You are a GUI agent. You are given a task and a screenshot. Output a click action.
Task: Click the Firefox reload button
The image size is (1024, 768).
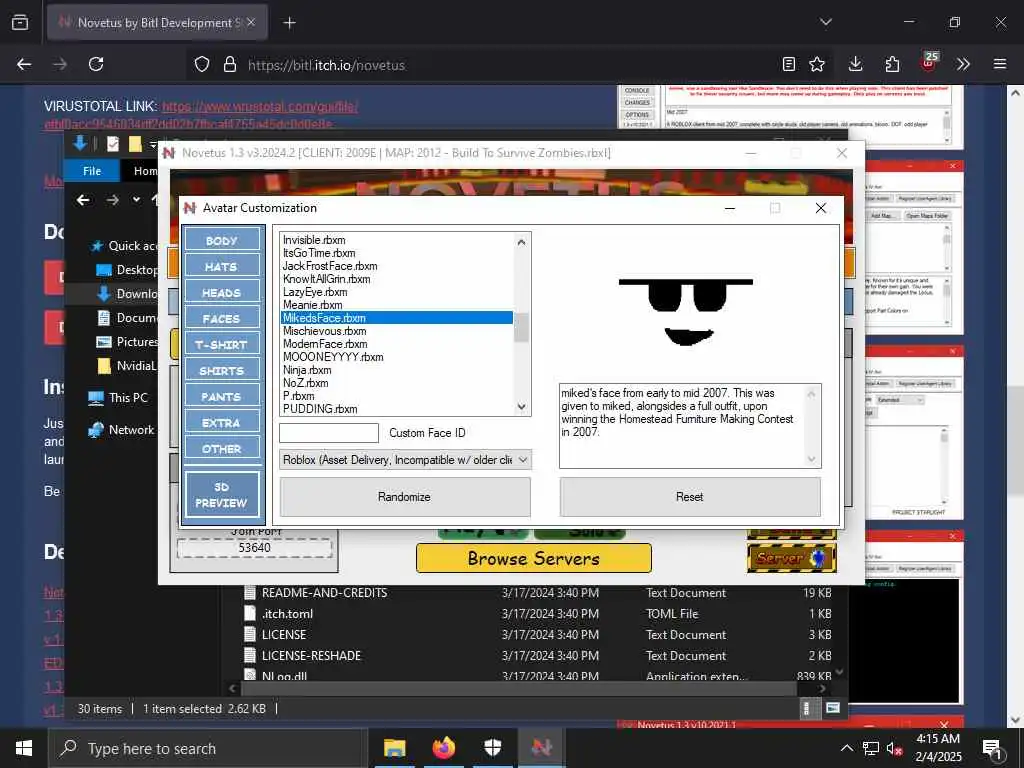96,64
